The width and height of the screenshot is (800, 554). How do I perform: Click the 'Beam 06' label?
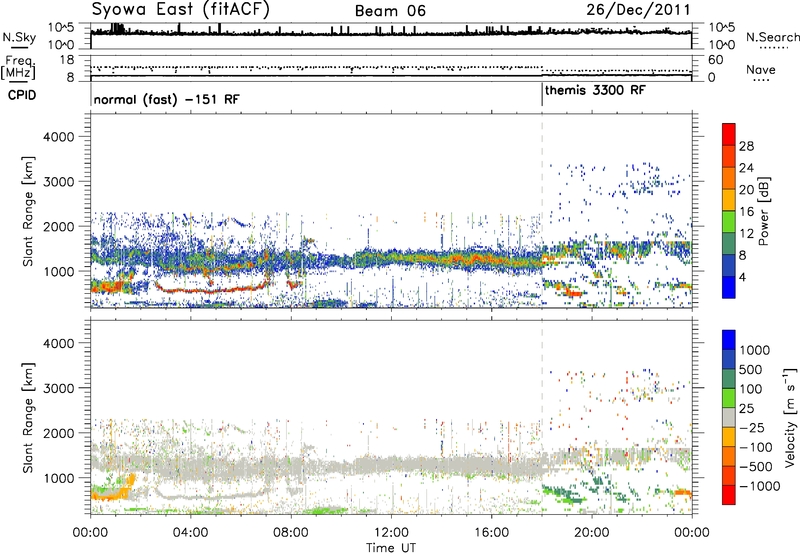pyautogui.click(x=390, y=11)
